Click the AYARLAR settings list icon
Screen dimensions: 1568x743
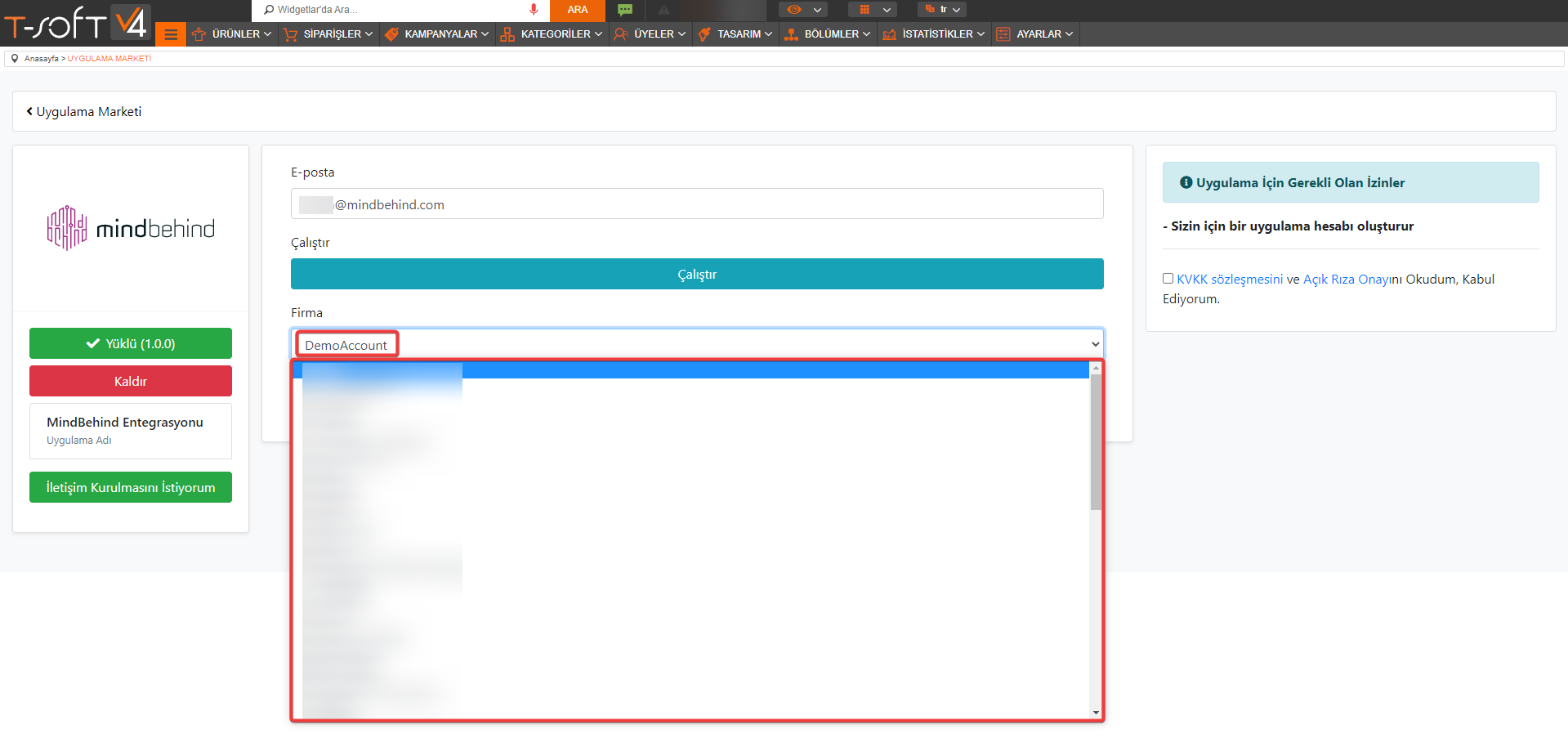(x=1003, y=34)
